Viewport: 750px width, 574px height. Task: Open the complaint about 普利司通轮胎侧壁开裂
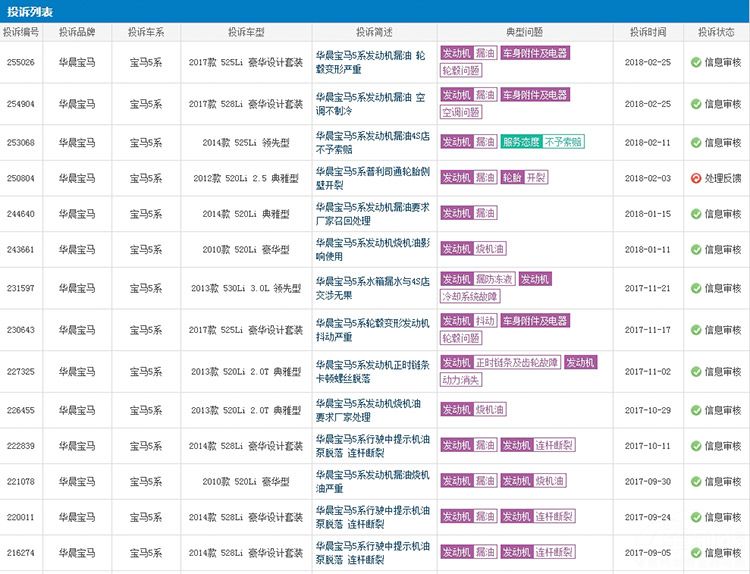(370, 178)
